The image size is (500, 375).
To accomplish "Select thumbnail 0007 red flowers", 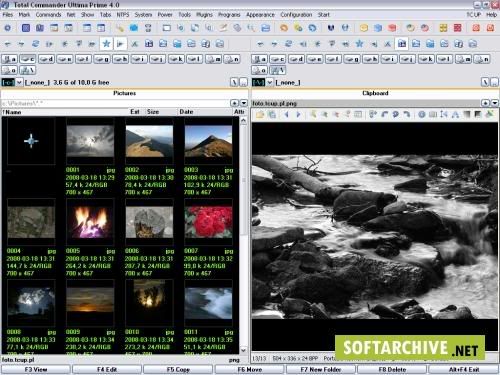I will [208, 222].
